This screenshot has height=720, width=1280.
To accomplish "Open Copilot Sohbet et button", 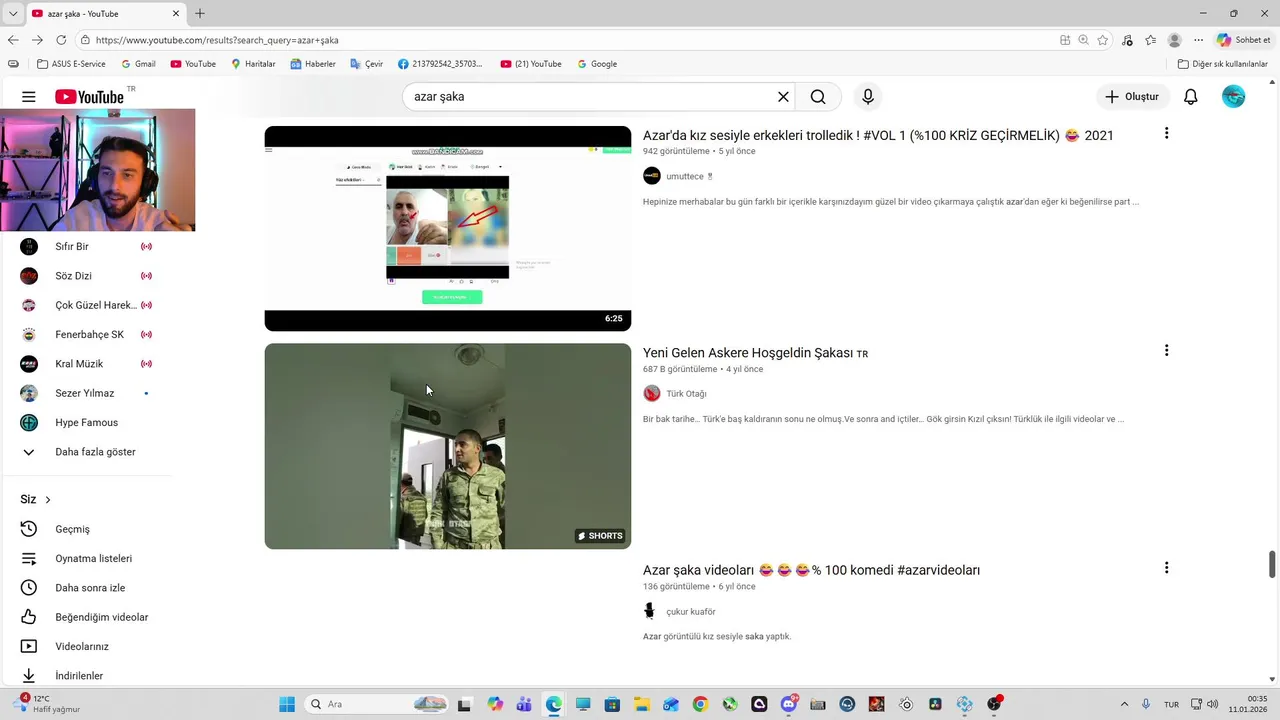I will tap(1245, 40).
